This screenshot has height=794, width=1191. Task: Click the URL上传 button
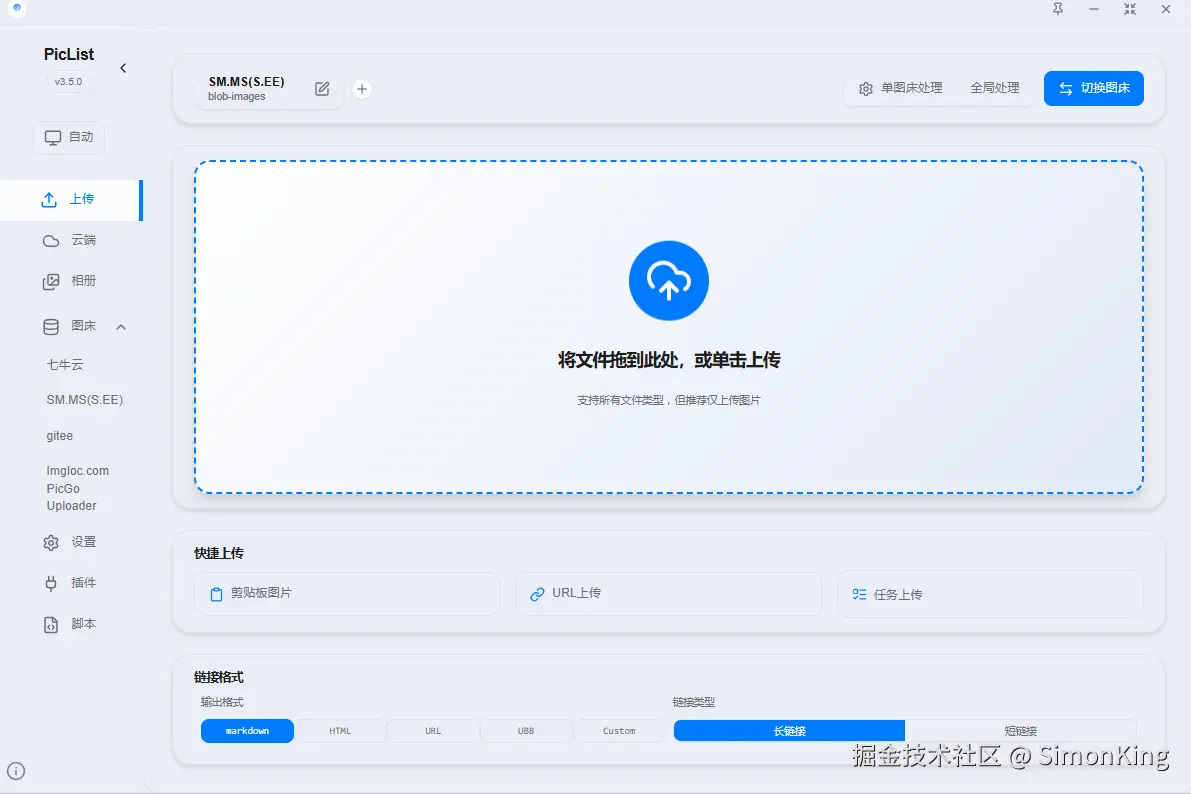point(668,593)
